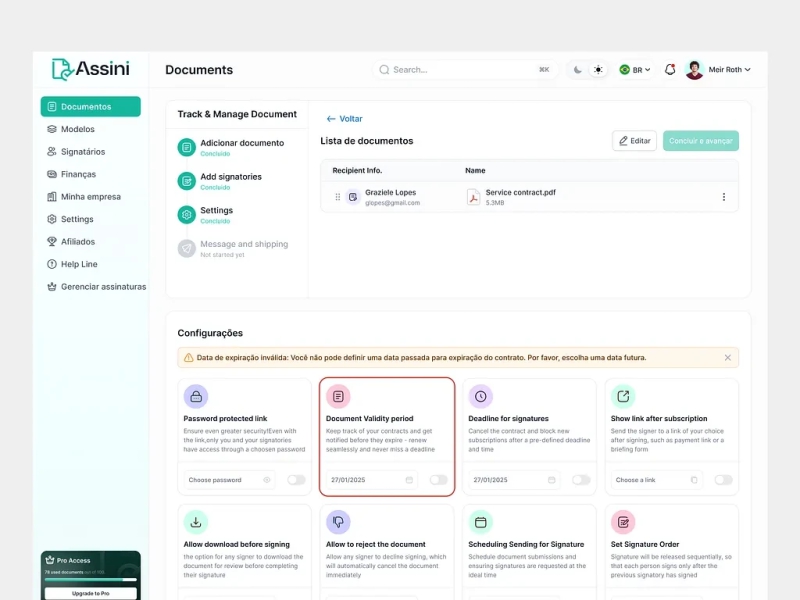Click the copy icon in Choose a link
The image size is (800, 600).
click(x=694, y=480)
